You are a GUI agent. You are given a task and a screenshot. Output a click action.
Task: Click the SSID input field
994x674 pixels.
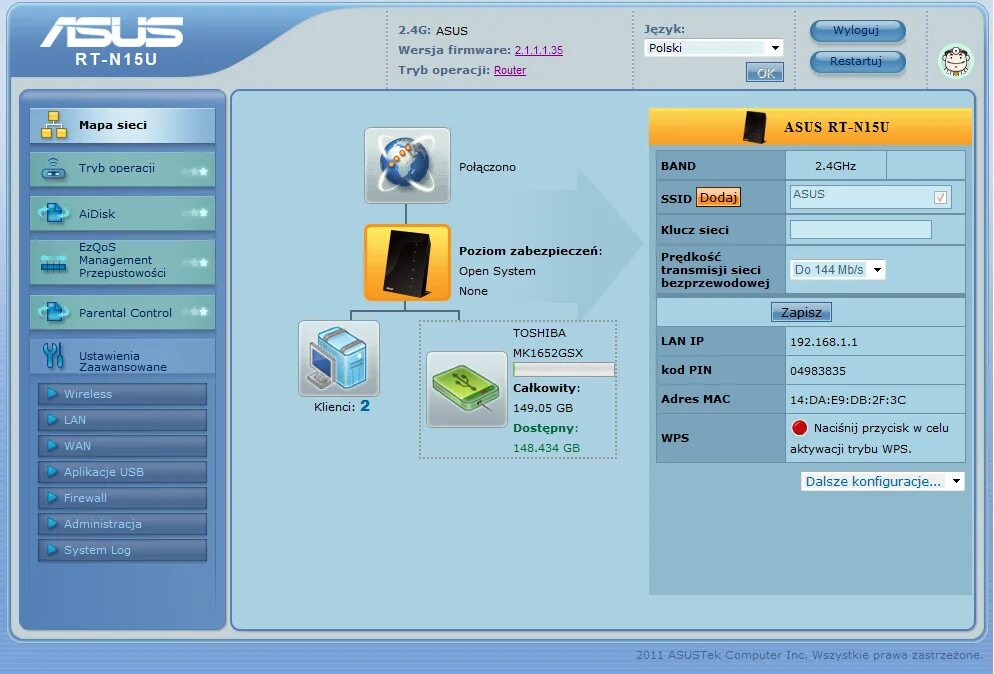[x=870, y=196]
